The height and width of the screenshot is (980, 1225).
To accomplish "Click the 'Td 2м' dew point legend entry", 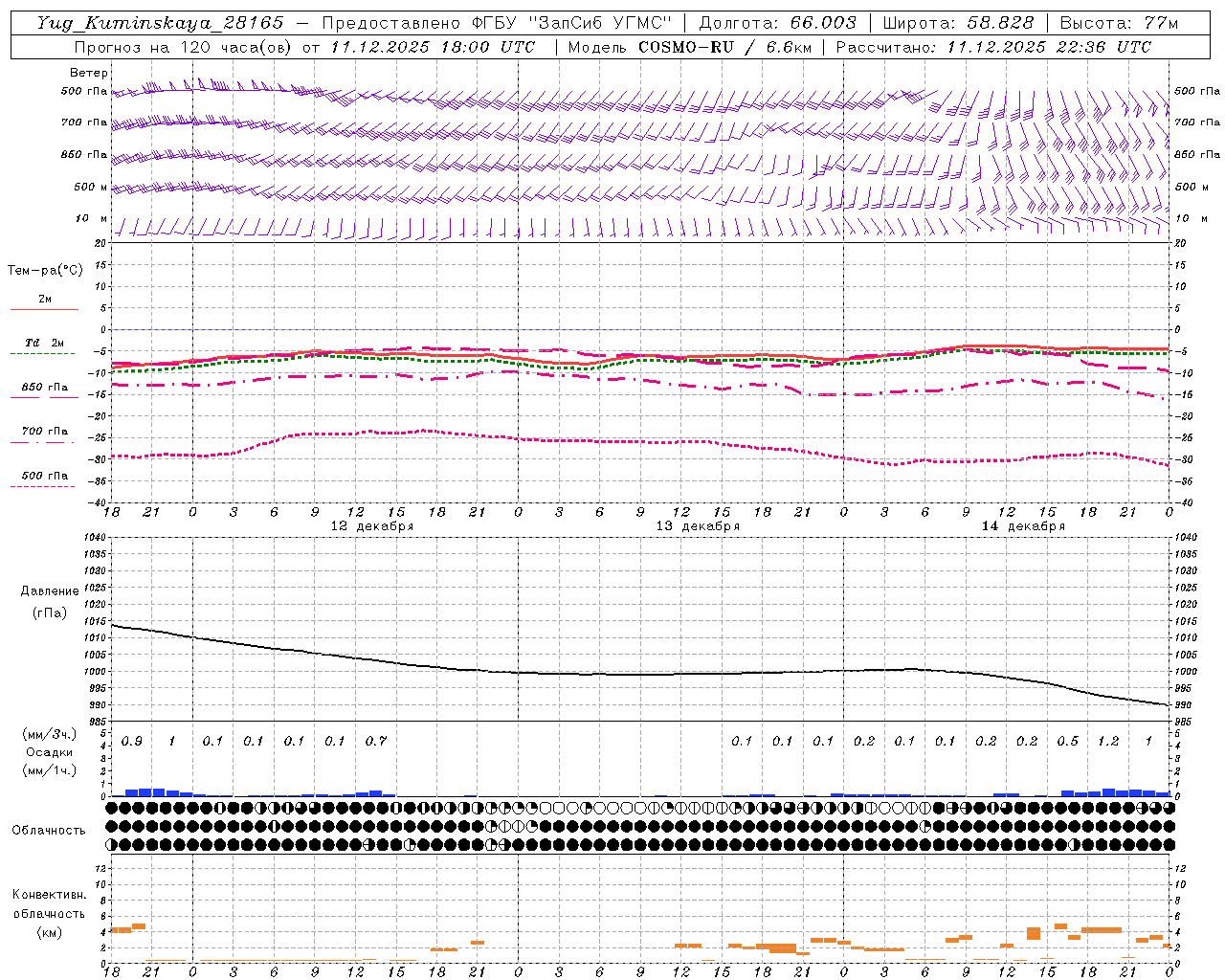I will click(45, 343).
